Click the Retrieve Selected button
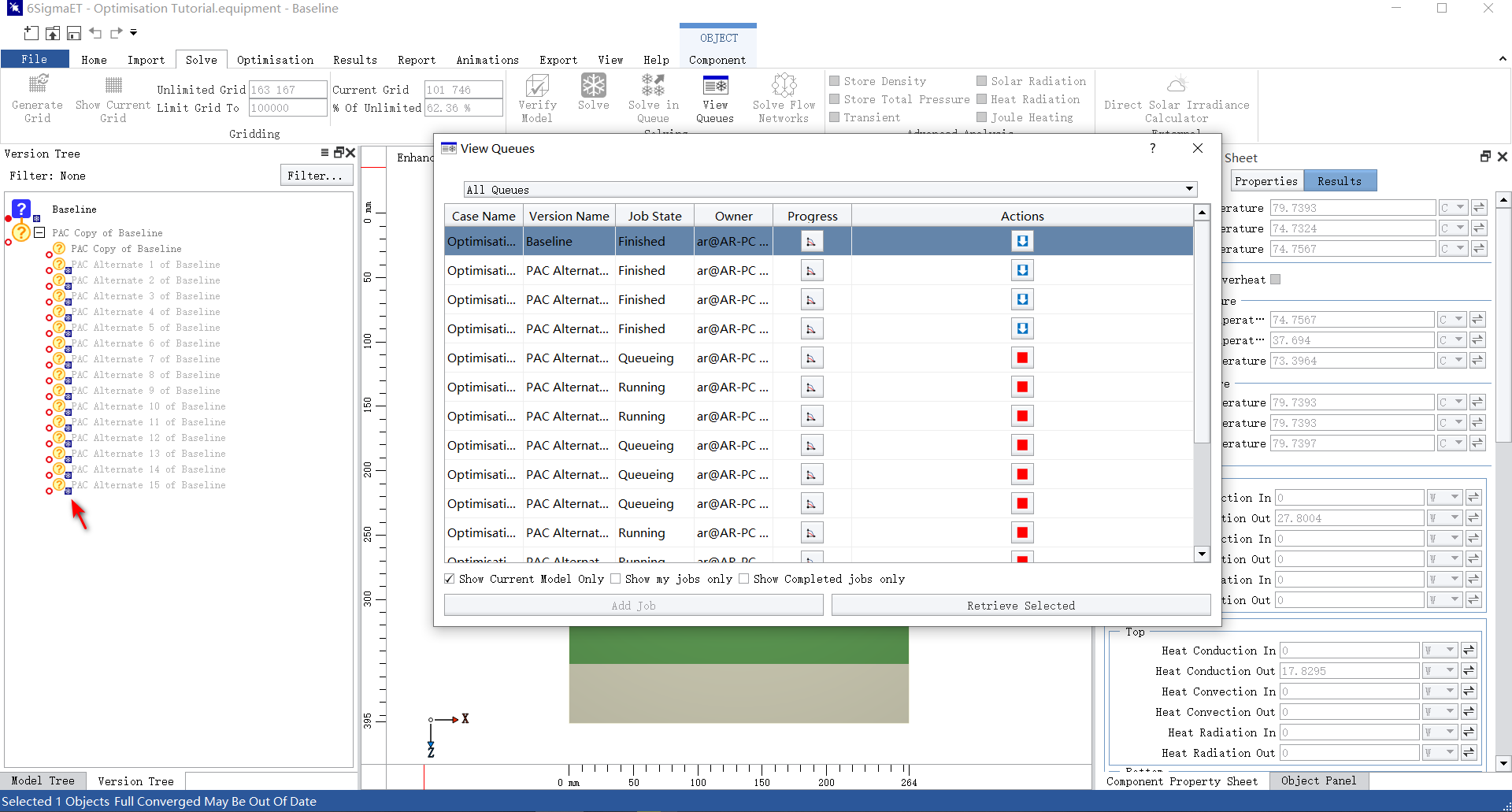This screenshot has height=812, width=1512. coord(1021,605)
